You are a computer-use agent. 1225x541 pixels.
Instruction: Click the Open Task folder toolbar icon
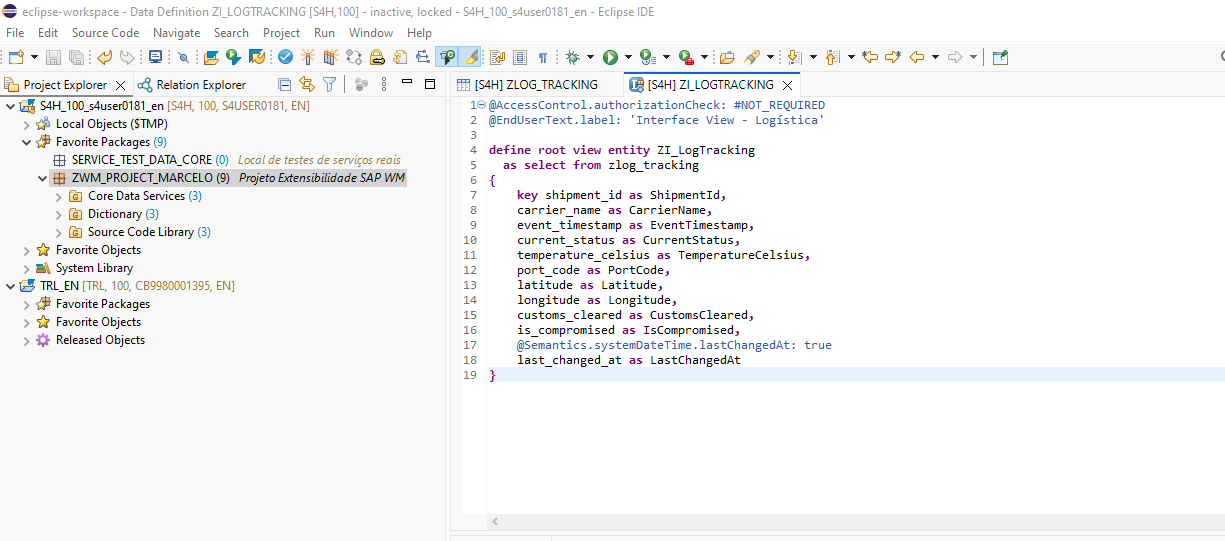(727, 57)
